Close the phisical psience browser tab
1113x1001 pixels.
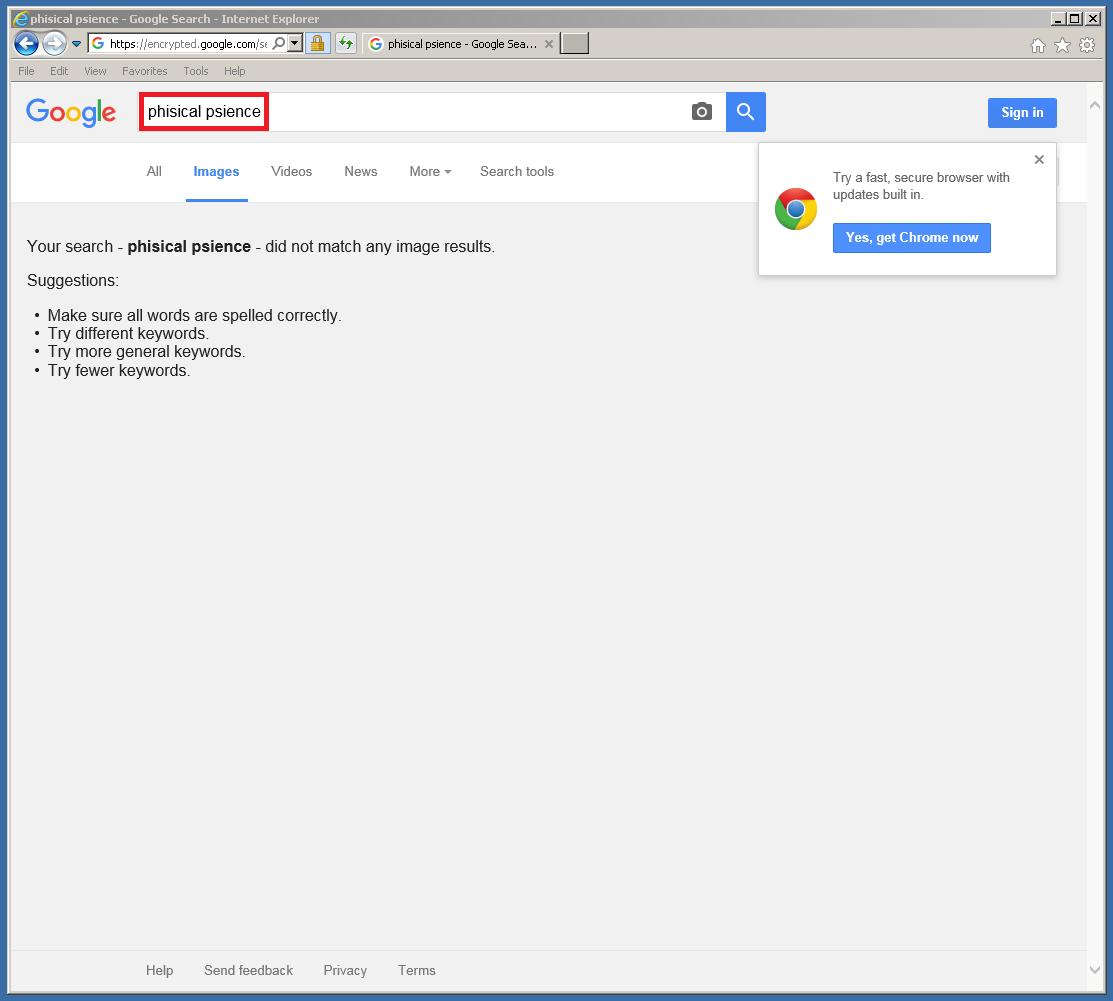(549, 44)
